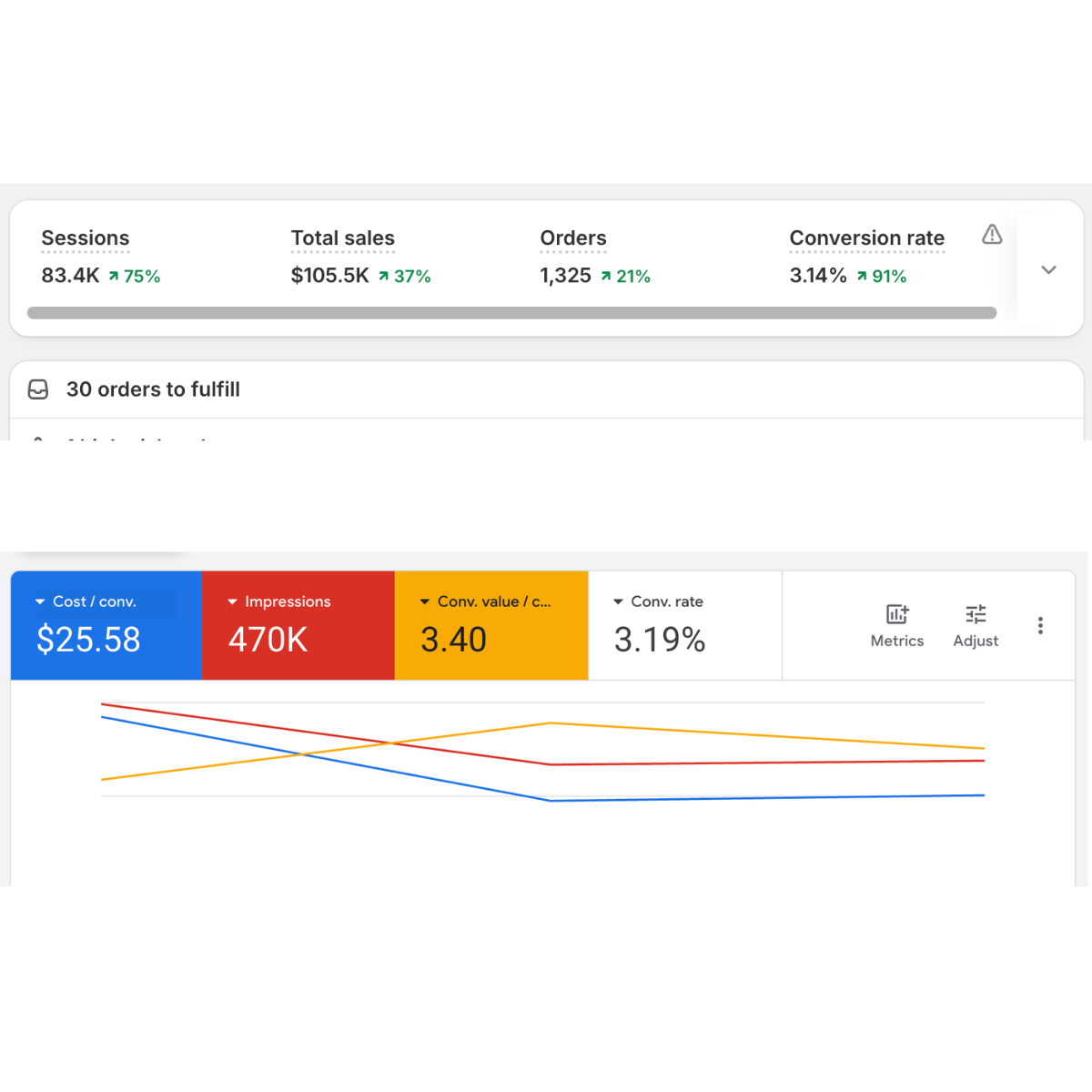Click the yellow Conv. value line on chart
The width and height of the screenshot is (1092, 1092).
(x=549, y=724)
